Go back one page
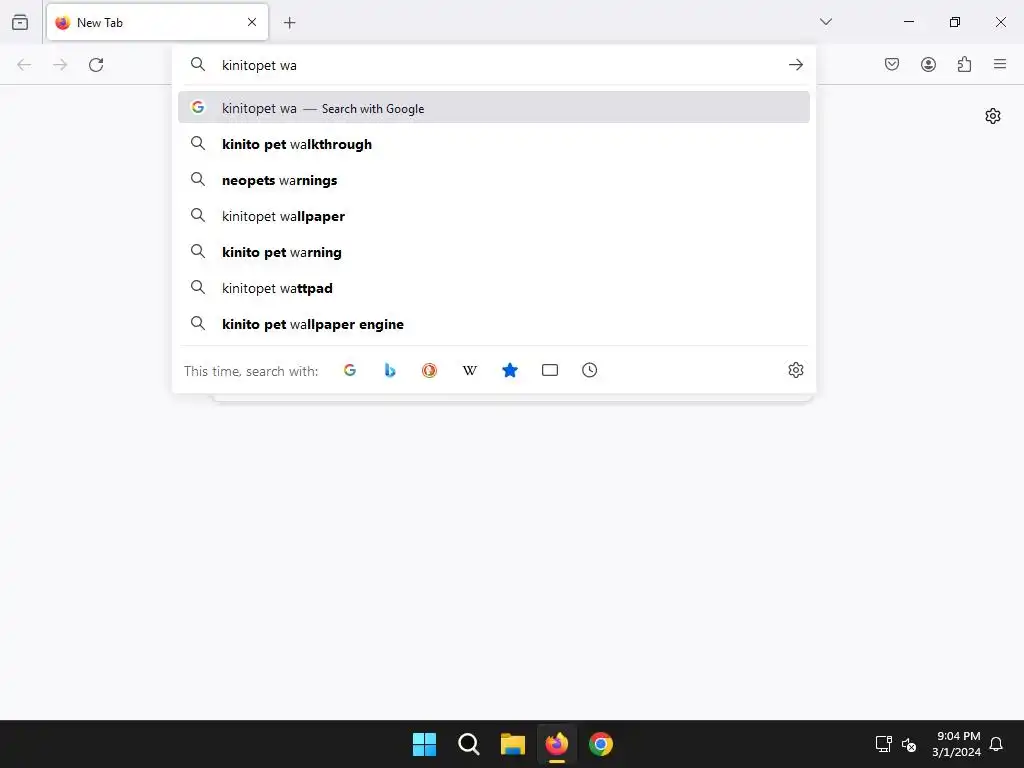Image resolution: width=1024 pixels, height=768 pixels. [24, 65]
